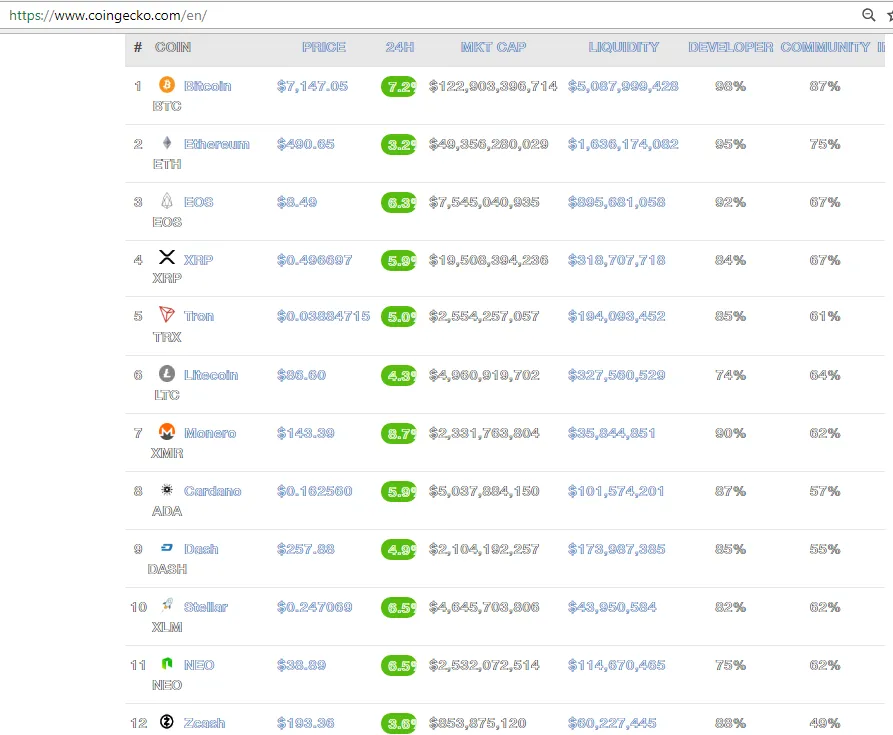Open the Stellar coin page link
This screenshot has width=893, height=735.
pos(206,607)
